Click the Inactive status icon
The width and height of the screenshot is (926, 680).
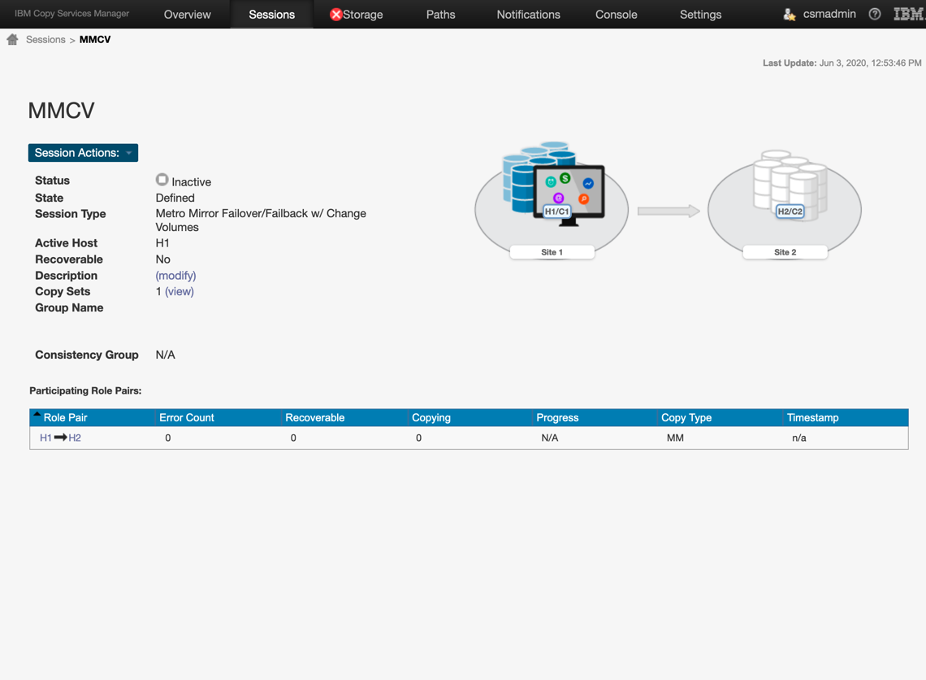tap(162, 180)
